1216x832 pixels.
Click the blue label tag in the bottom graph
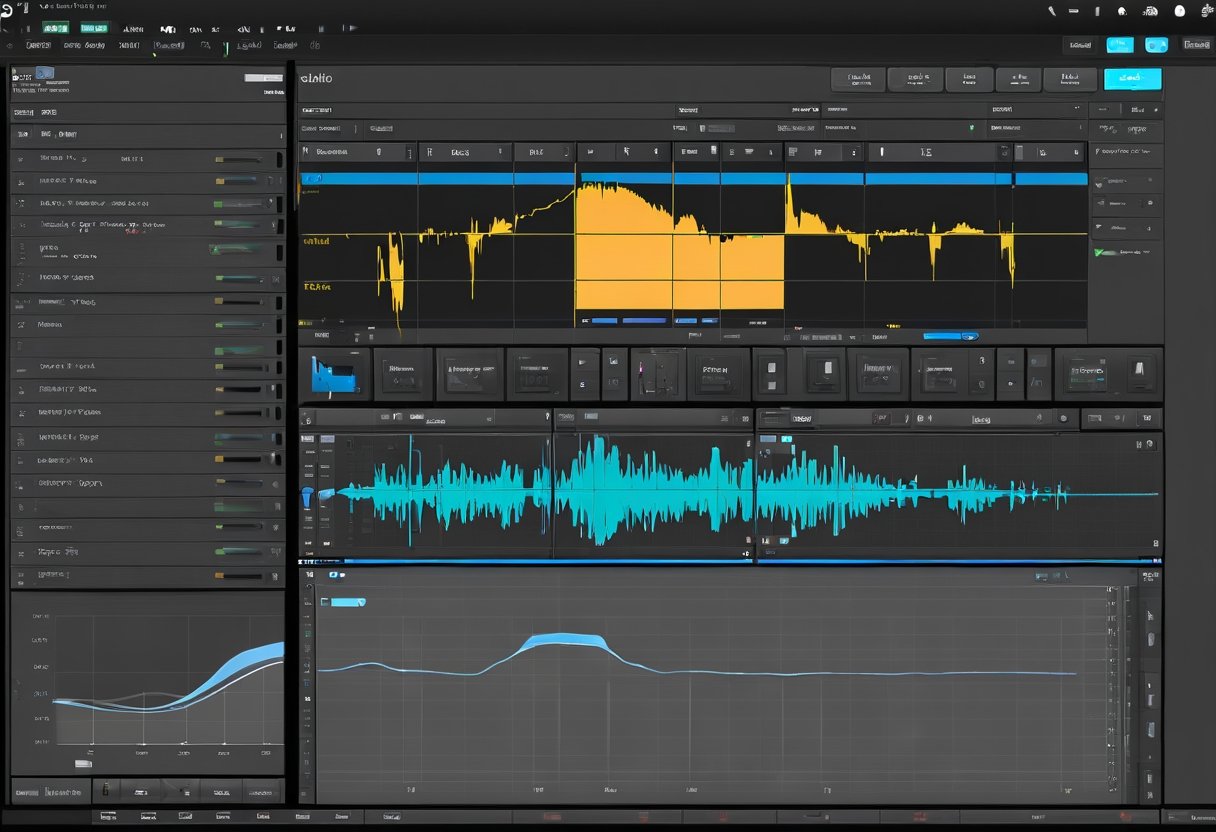point(348,602)
